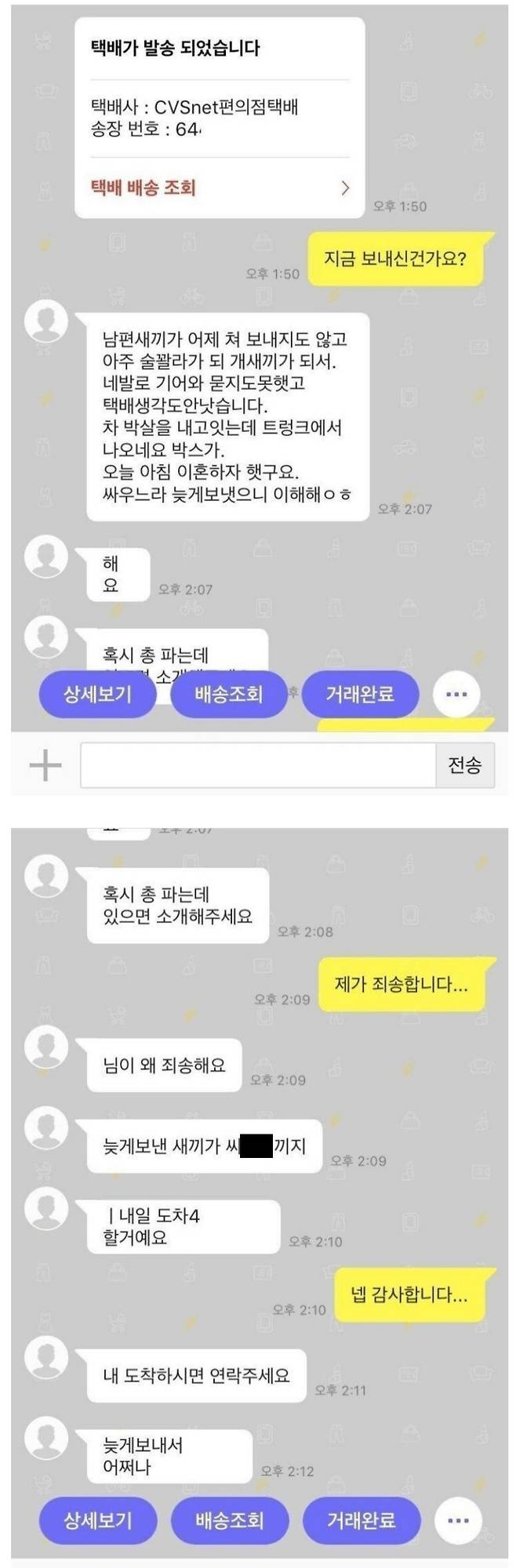Viewport: 516px width, 1568px height.
Task: Tap avatar beside '해요' message
Action: [x=46, y=557]
